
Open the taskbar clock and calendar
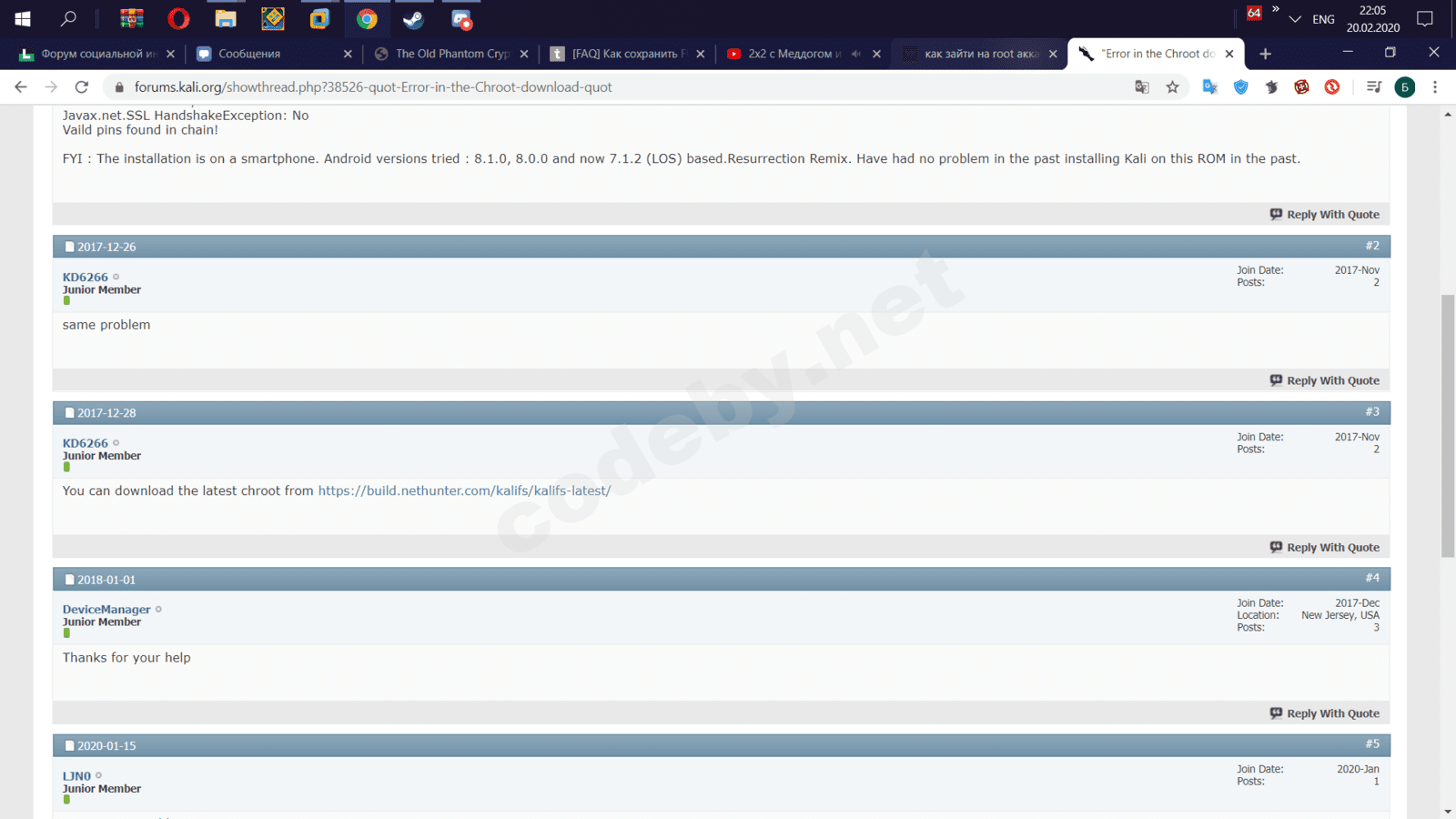pos(1373,18)
